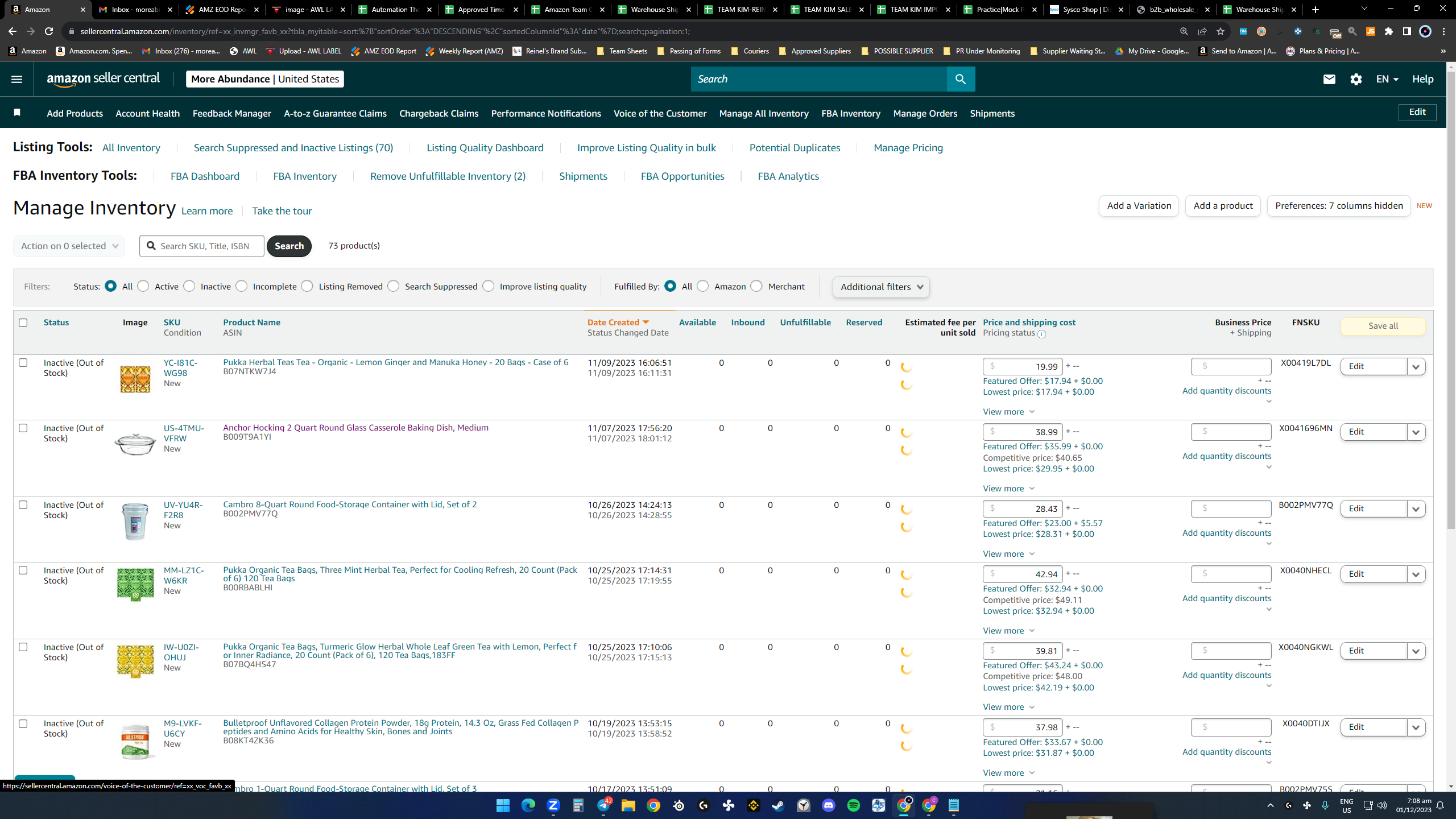Open Feedback Manager menu item

[x=232, y=113]
